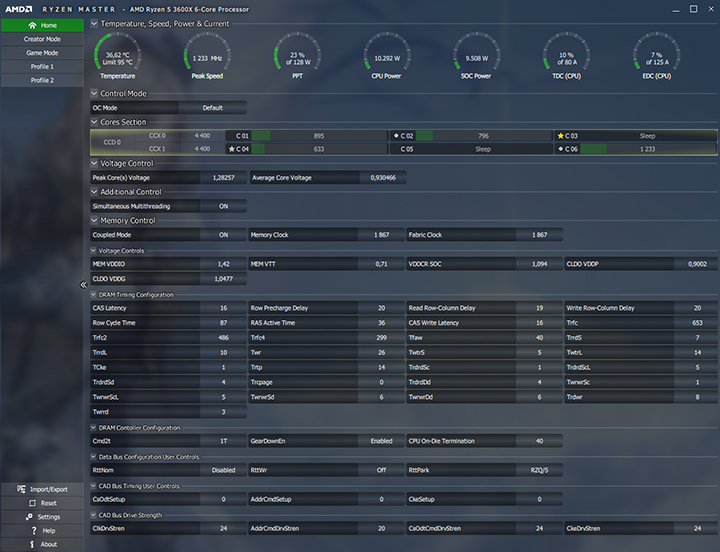Toggle Simultaneous Multithreading ON value
Screen dimensions: 720x552
[224, 206]
